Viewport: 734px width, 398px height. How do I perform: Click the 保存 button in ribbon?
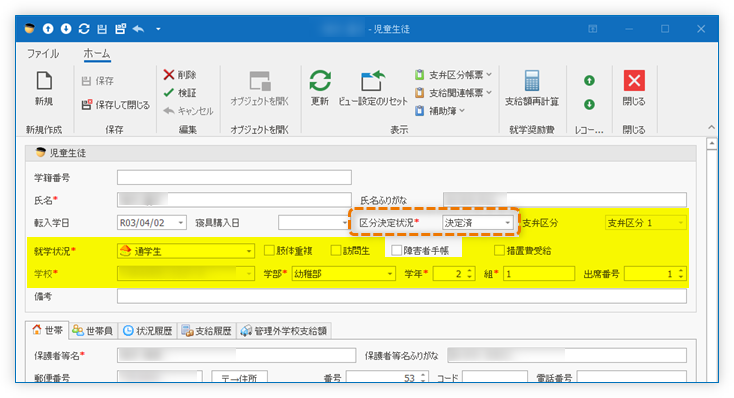click(x=98, y=81)
